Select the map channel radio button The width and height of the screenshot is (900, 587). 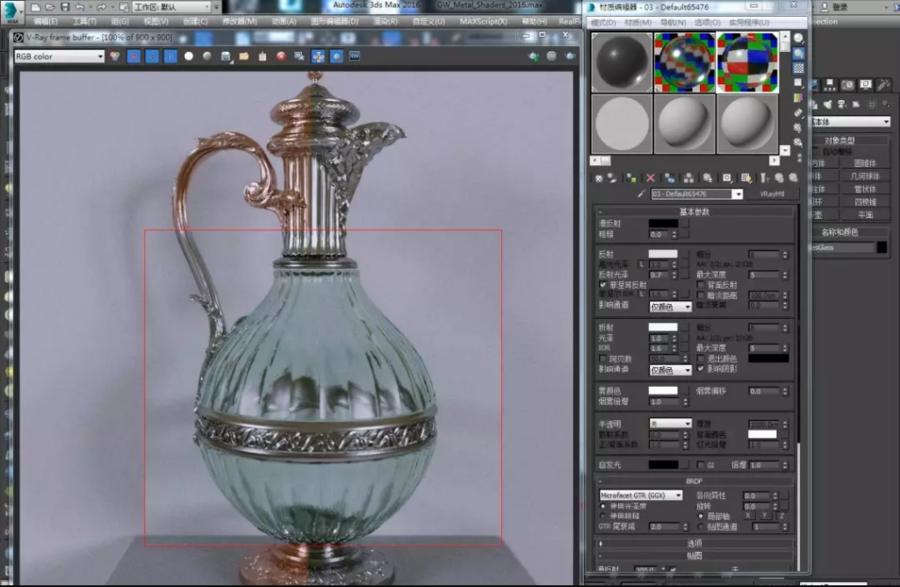(x=700, y=526)
